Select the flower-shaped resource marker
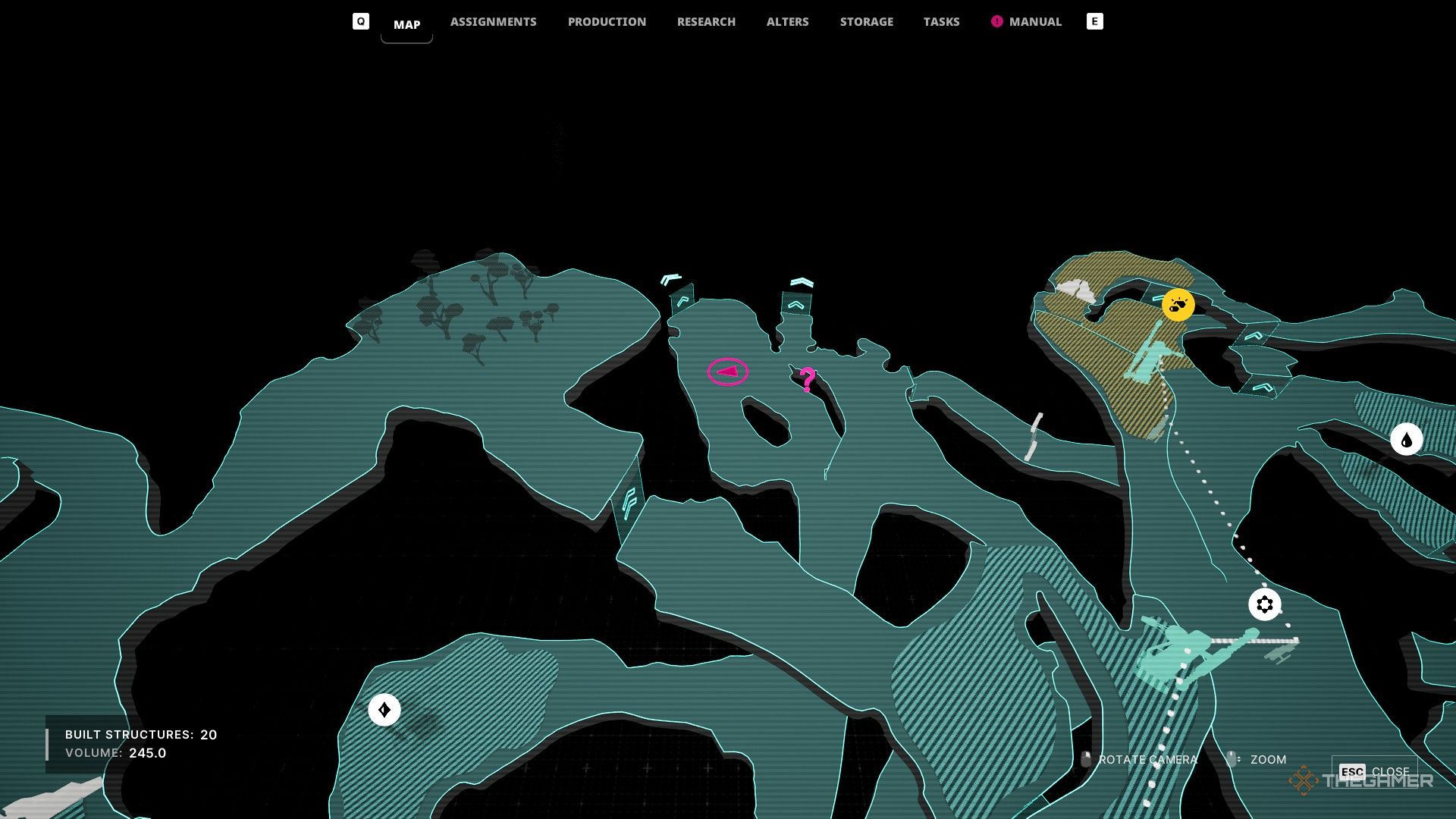Image resolution: width=1456 pixels, height=819 pixels. pos(1264,604)
